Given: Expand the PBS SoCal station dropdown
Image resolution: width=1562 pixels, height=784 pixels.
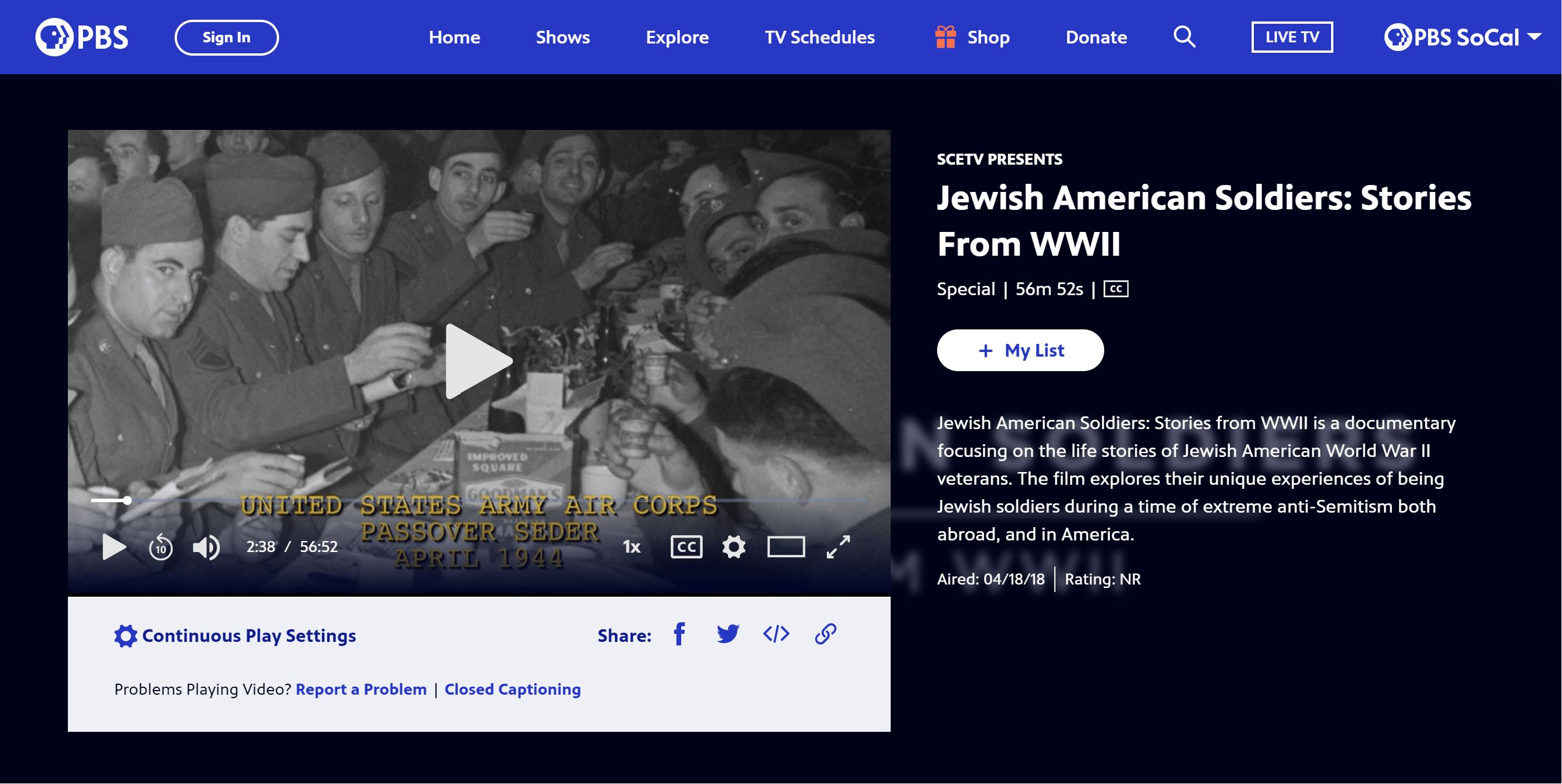Looking at the screenshot, I should pyautogui.click(x=1463, y=37).
